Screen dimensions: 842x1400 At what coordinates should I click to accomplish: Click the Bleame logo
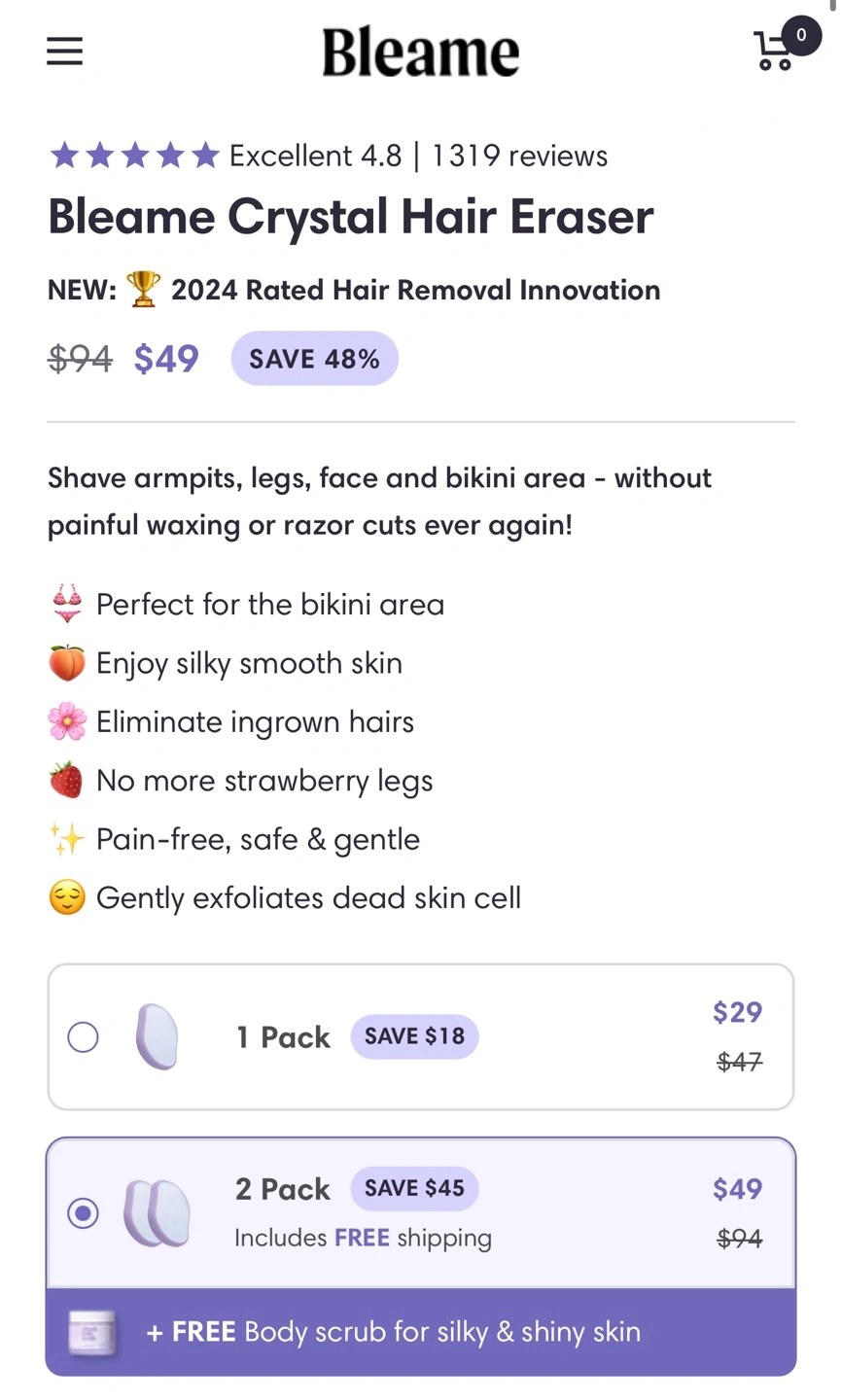(x=420, y=52)
